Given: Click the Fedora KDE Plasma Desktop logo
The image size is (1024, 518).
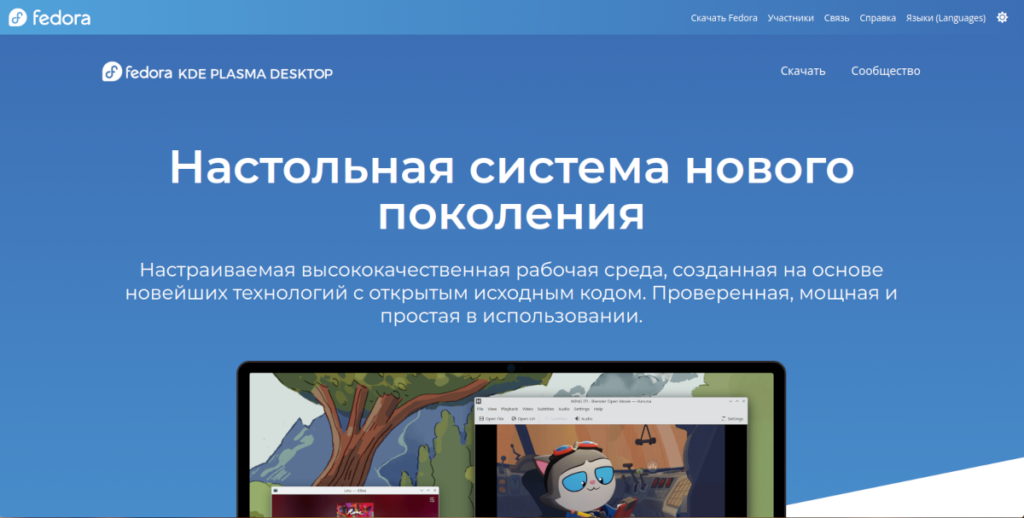Looking at the screenshot, I should [x=217, y=72].
